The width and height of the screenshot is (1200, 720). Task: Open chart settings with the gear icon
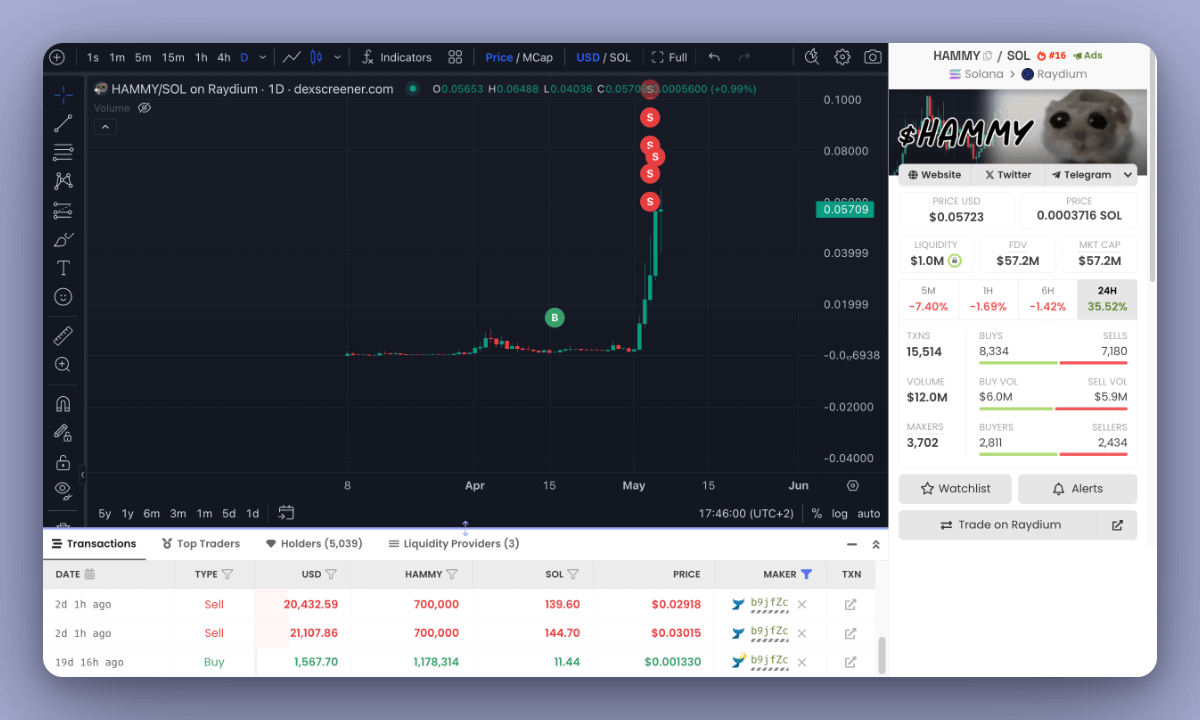click(841, 57)
